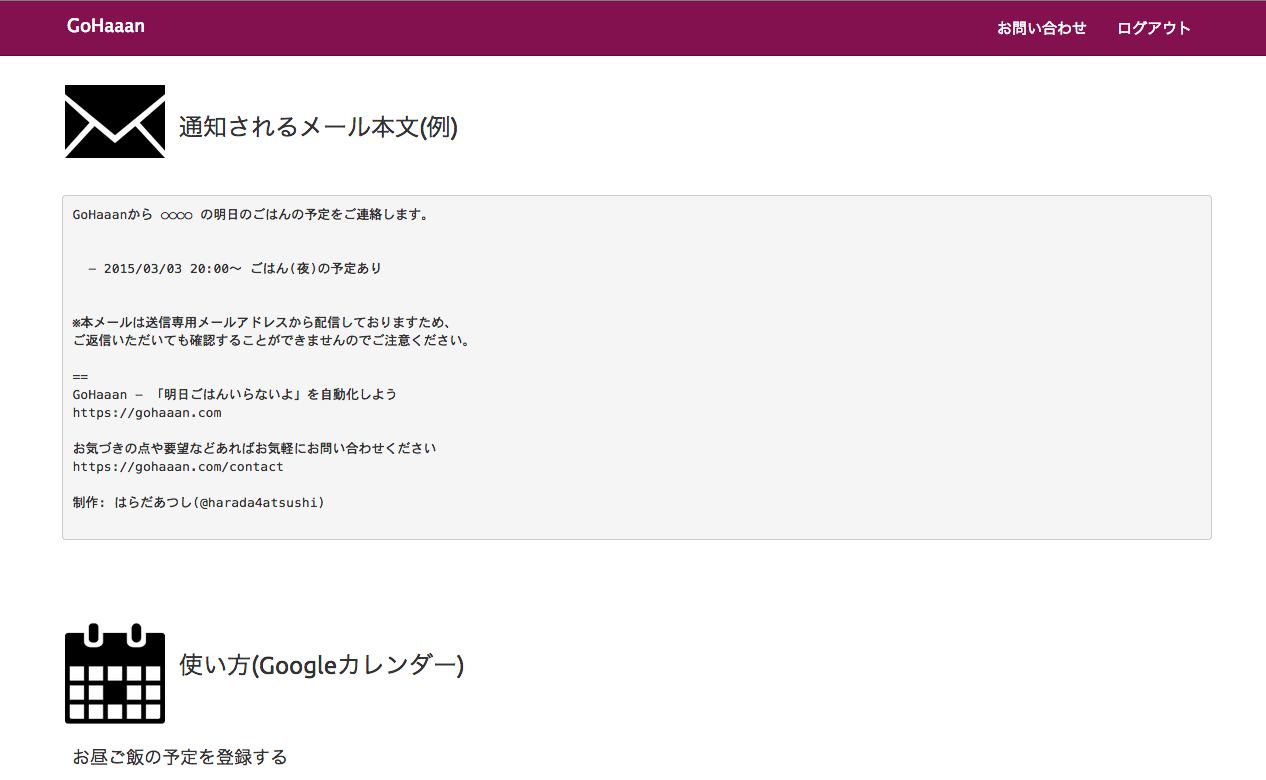
Task: Click the お昼ご飯の予定を登録する text
Action: [x=180, y=757]
